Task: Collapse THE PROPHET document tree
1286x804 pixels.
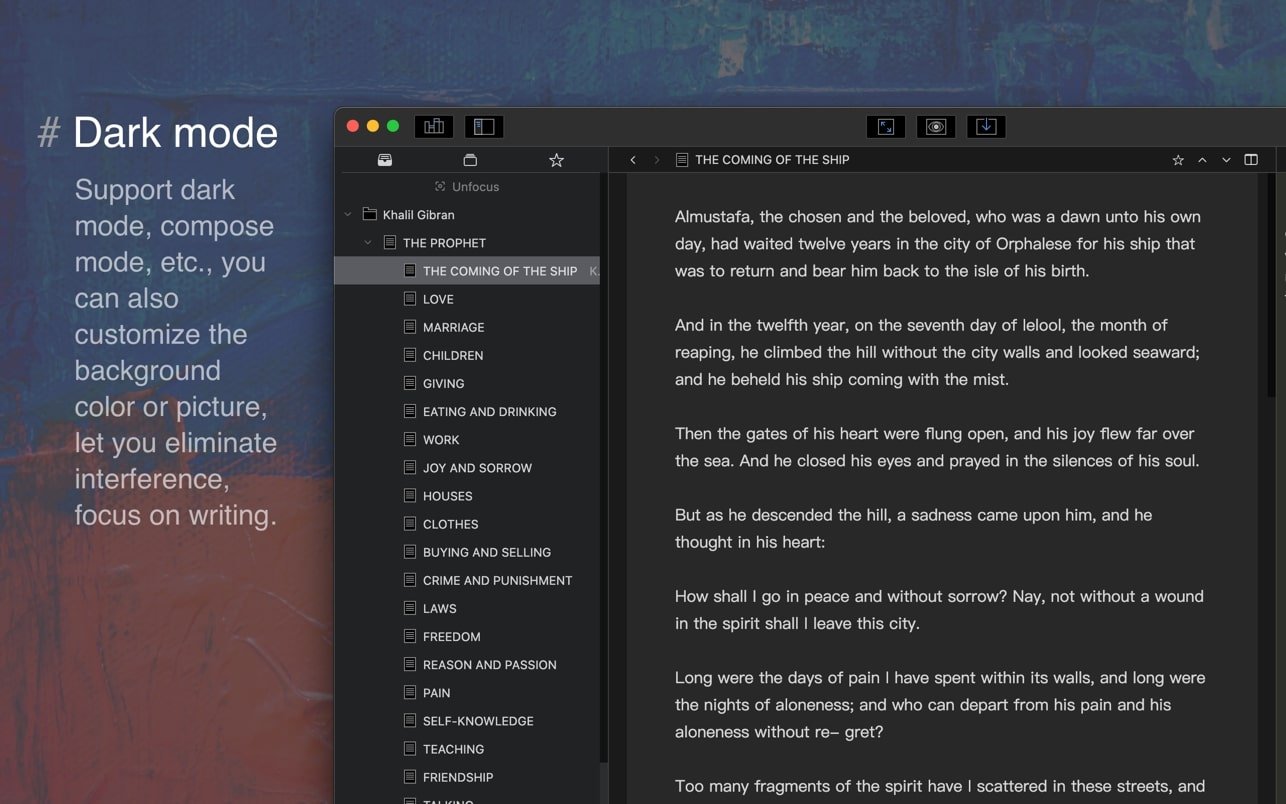Action: coord(368,243)
